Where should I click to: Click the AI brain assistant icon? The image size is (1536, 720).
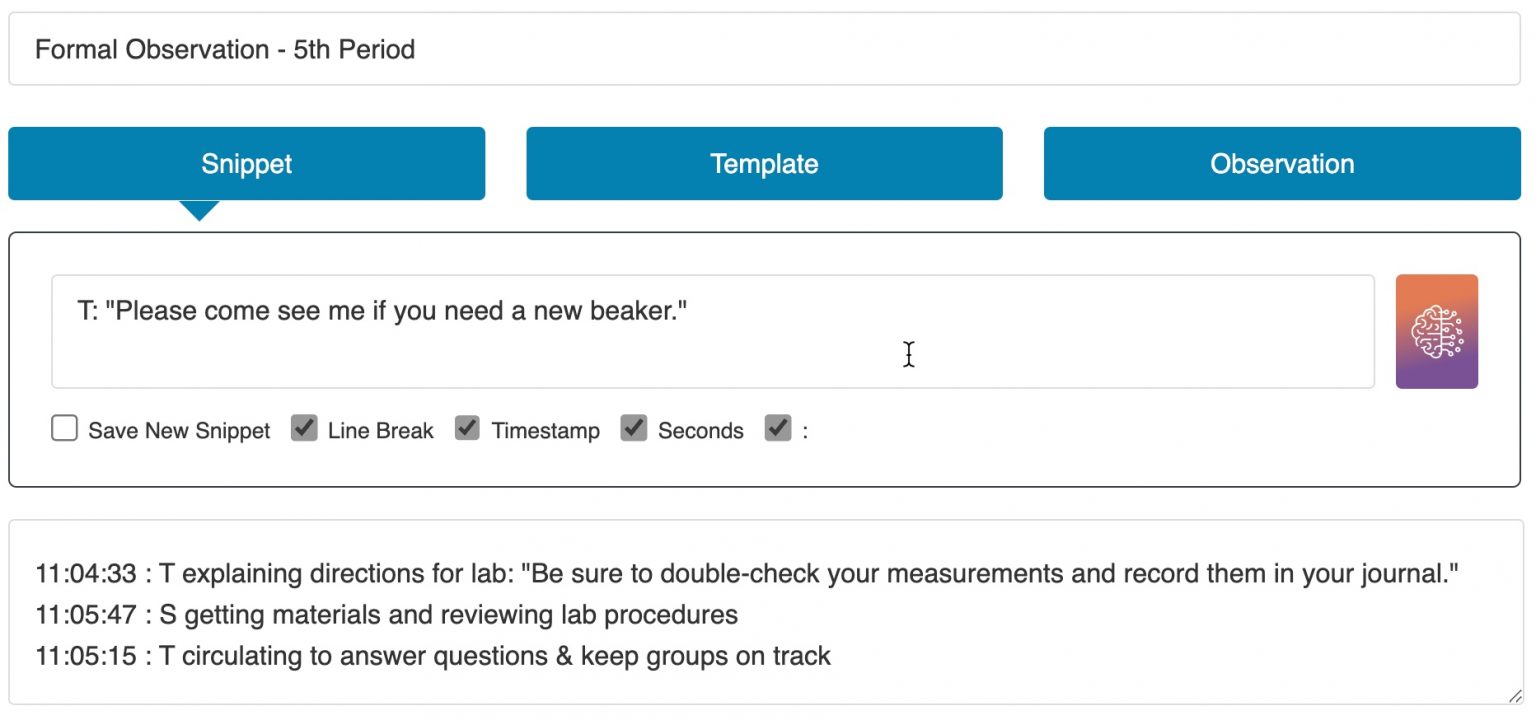point(1437,331)
